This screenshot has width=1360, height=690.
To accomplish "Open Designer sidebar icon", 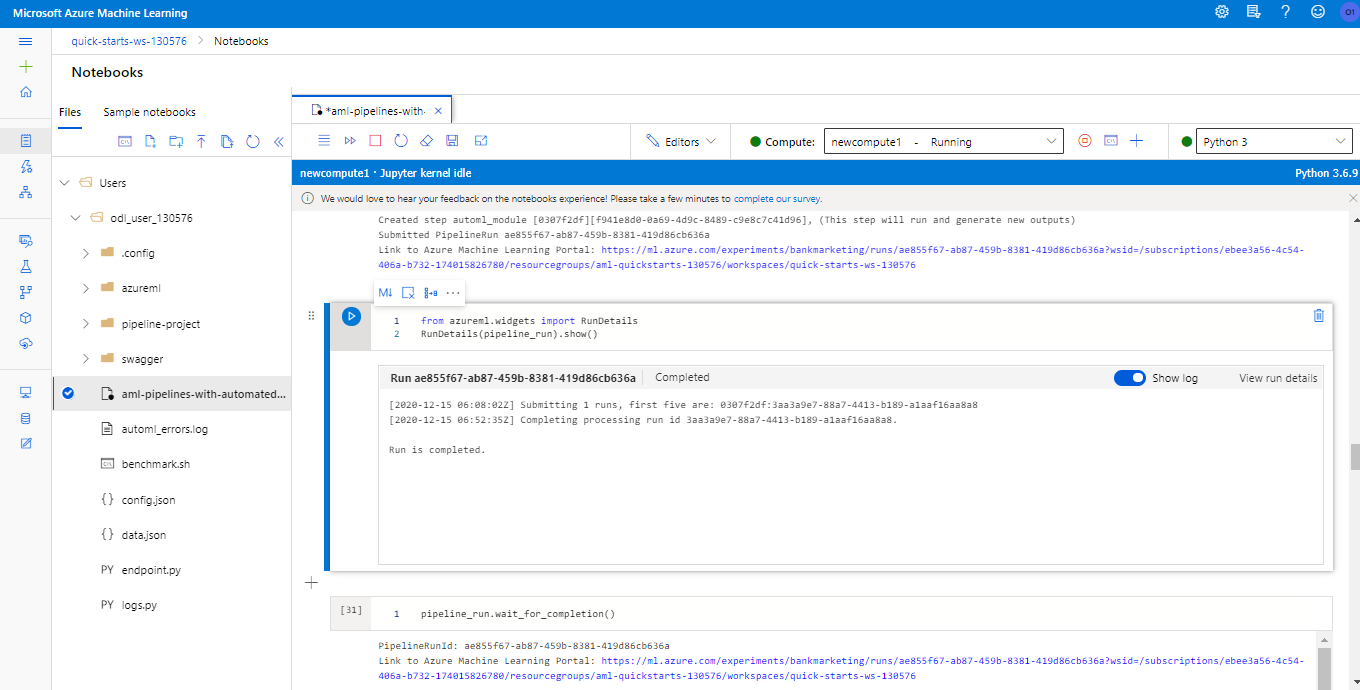I will pyautogui.click(x=26, y=192).
